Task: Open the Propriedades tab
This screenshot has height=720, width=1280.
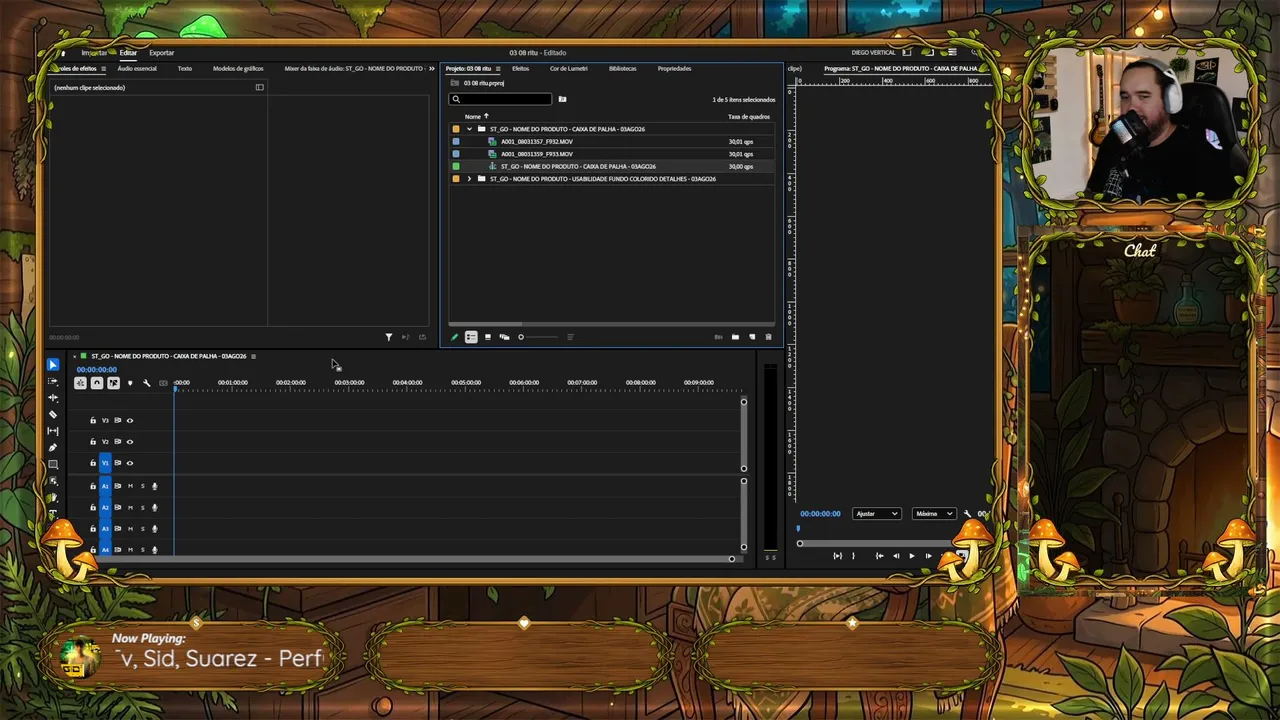Action: tap(674, 69)
